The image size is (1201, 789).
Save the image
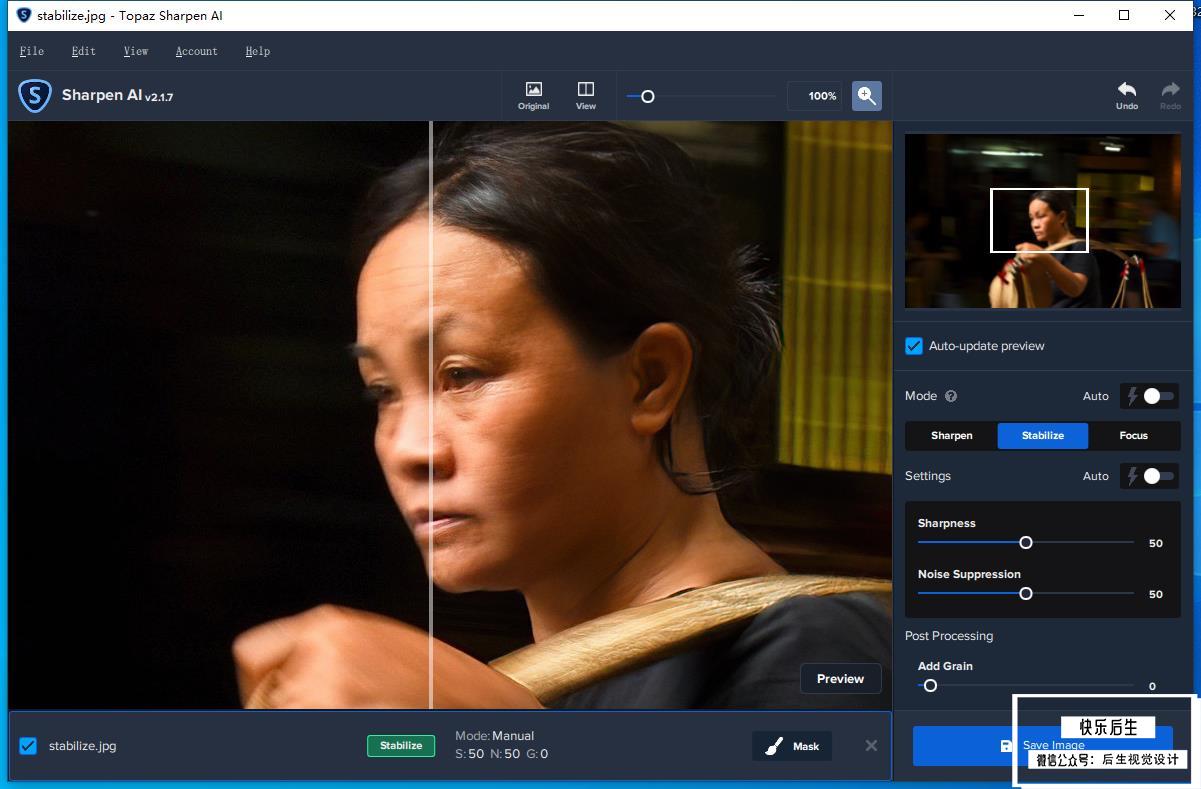[1042, 746]
